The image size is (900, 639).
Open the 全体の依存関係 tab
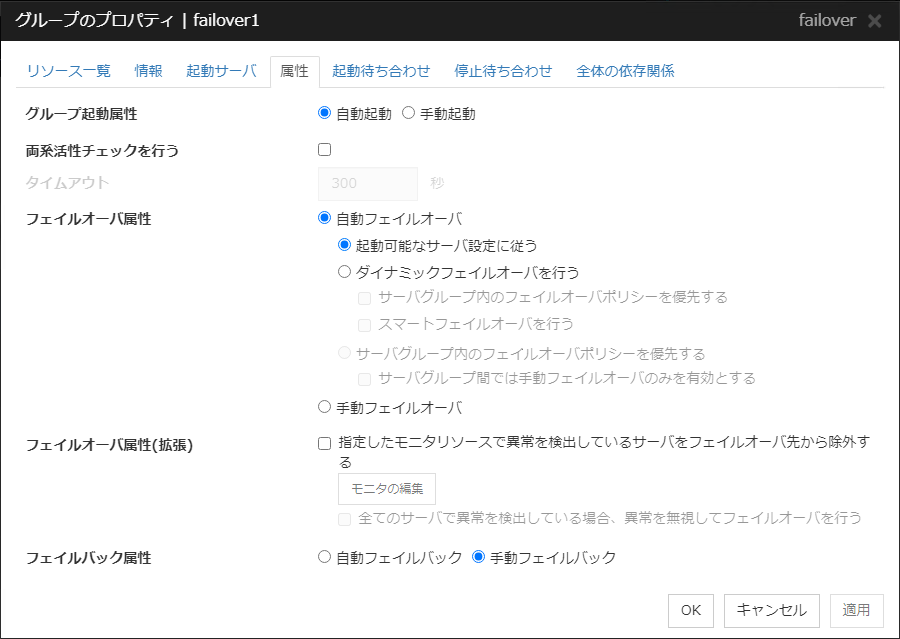(x=624, y=71)
